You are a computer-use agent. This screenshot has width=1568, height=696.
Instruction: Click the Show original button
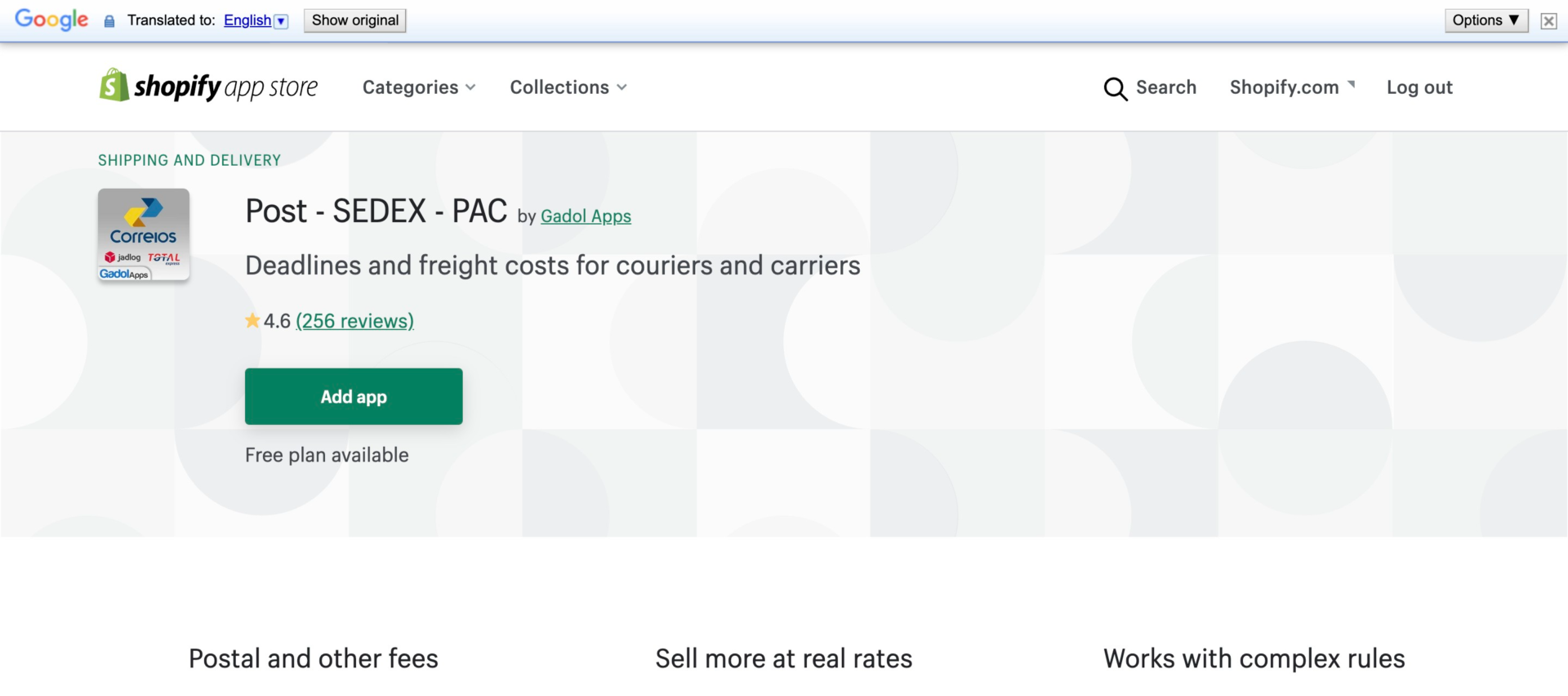click(354, 20)
